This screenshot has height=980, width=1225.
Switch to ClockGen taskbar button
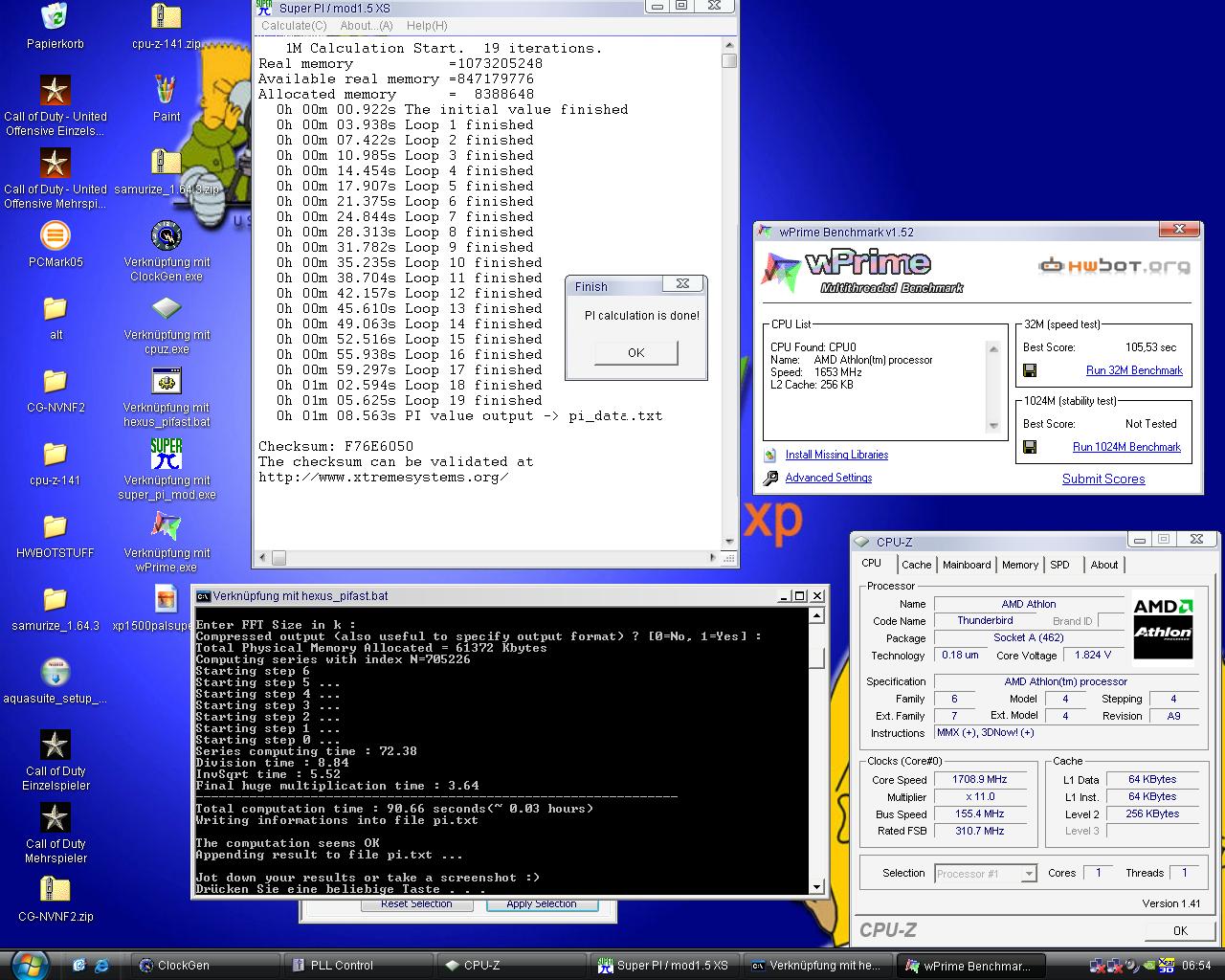pos(204,965)
